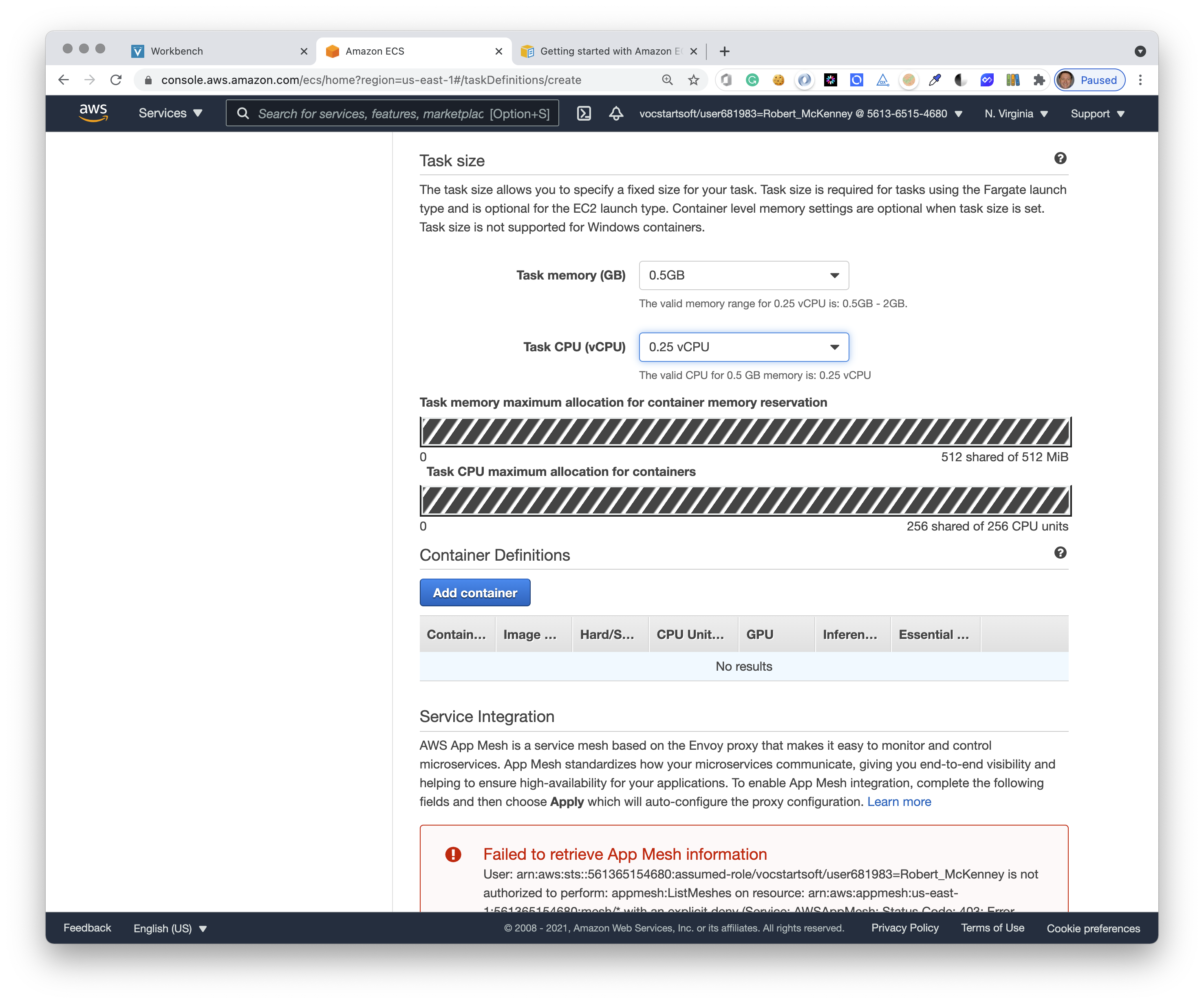Click the task memory allocation bar
The image size is (1204, 1004).
pyautogui.click(x=745, y=432)
